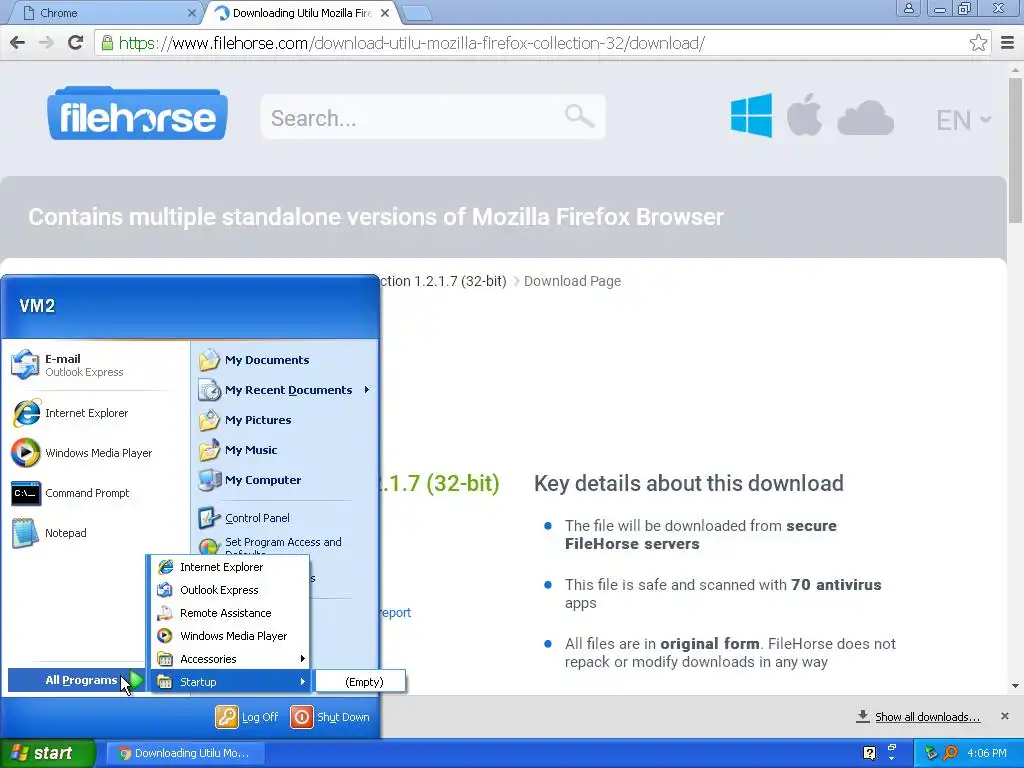Click the (Empty) Startup entry

click(360, 682)
